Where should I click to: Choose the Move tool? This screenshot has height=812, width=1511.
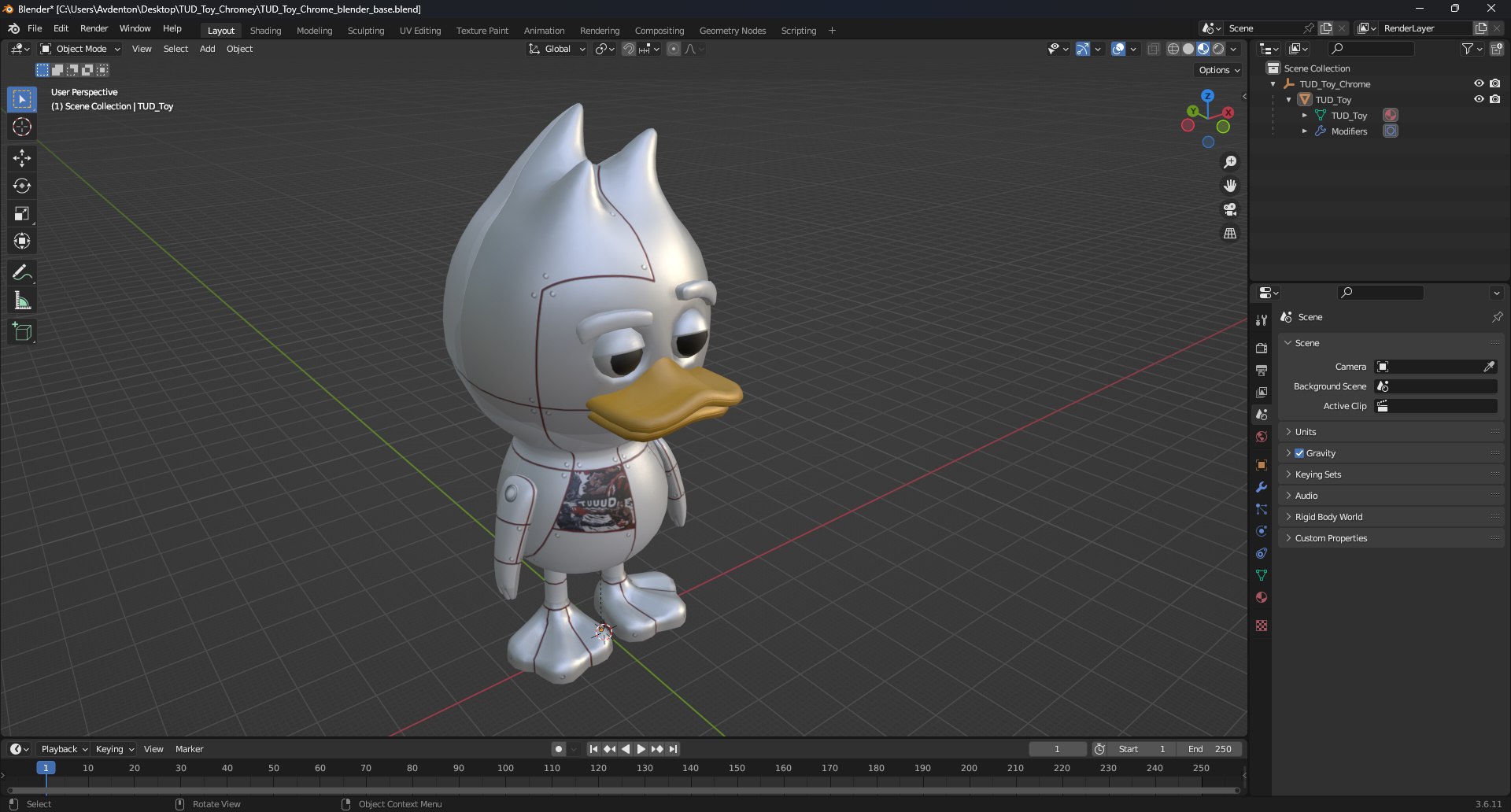(22, 158)
